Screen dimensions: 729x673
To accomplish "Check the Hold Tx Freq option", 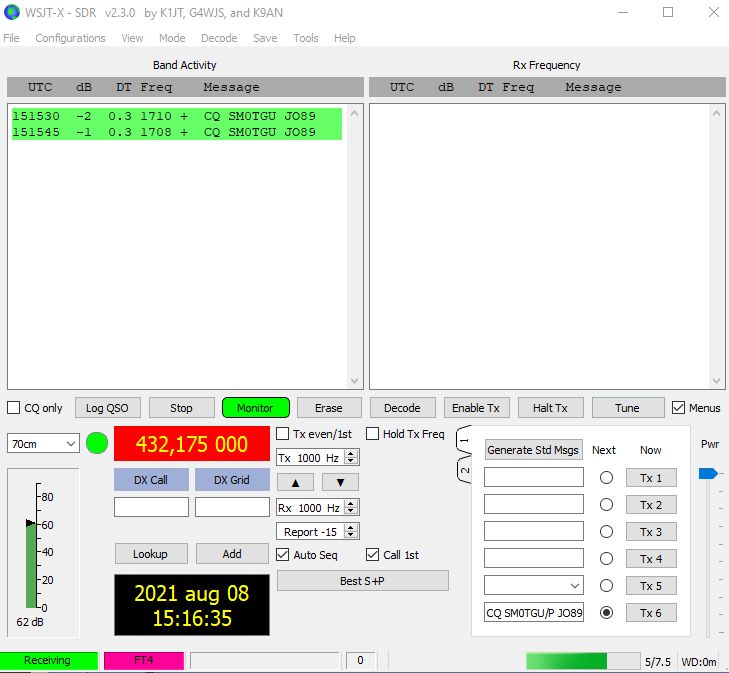I will [x=372, y=434].
